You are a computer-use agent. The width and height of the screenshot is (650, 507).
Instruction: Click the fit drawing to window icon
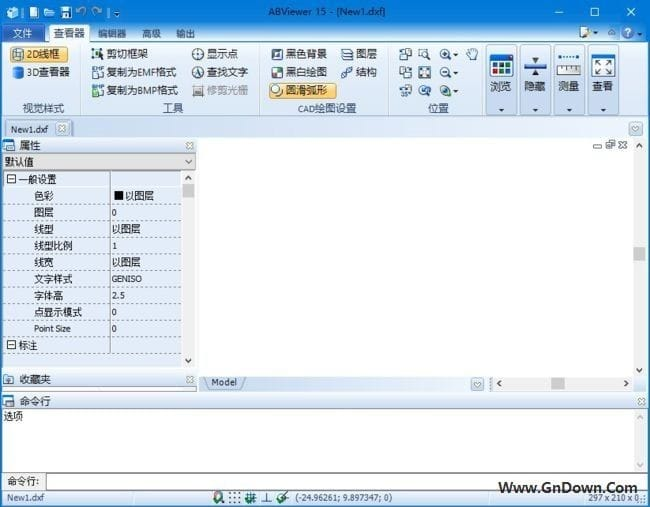(424, 73)
